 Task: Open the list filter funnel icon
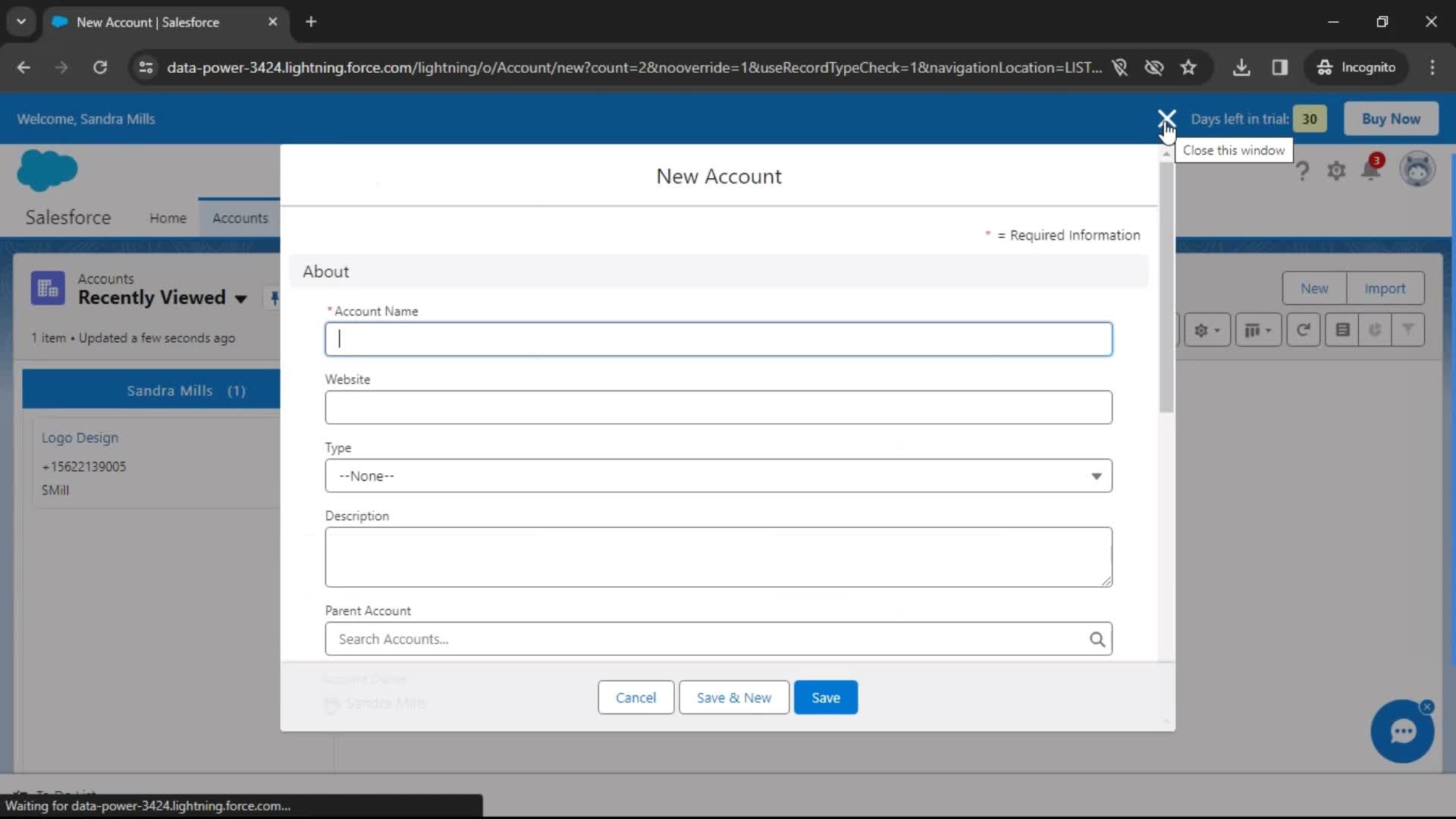coord(1408,331)
